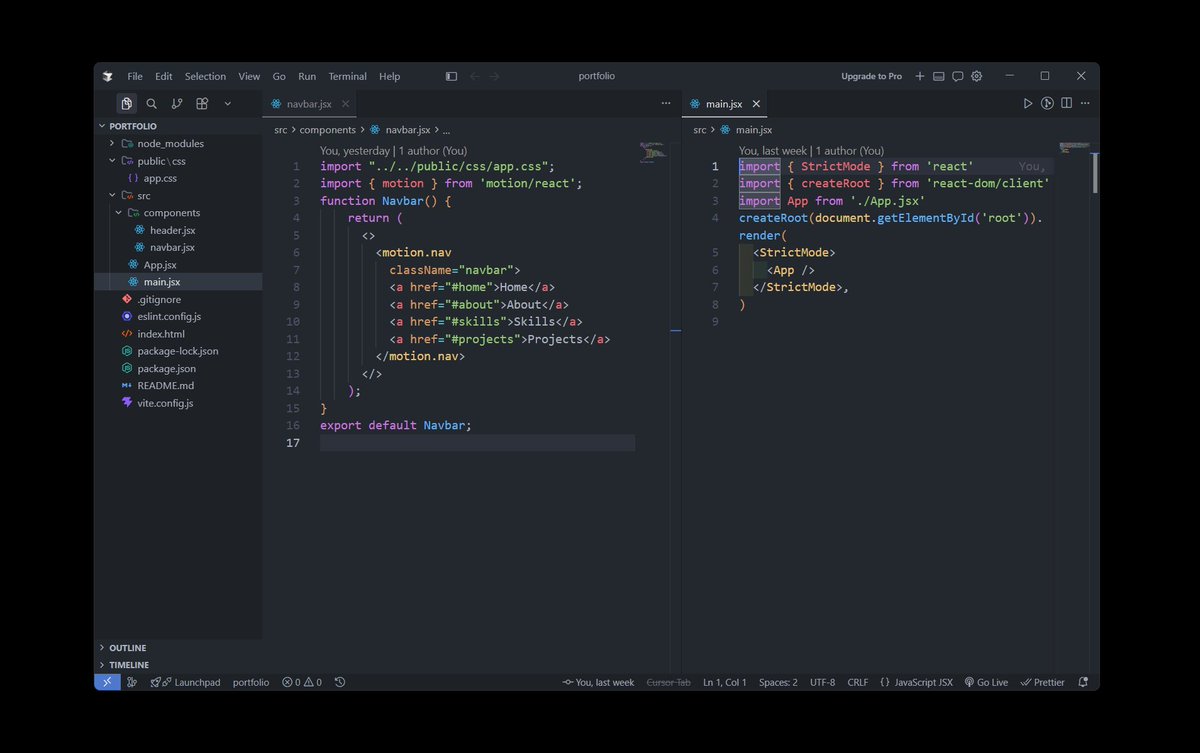1200x753 pixels.
Task: Open Cursor settings gear icon
Action: click(x=977, y=76)
